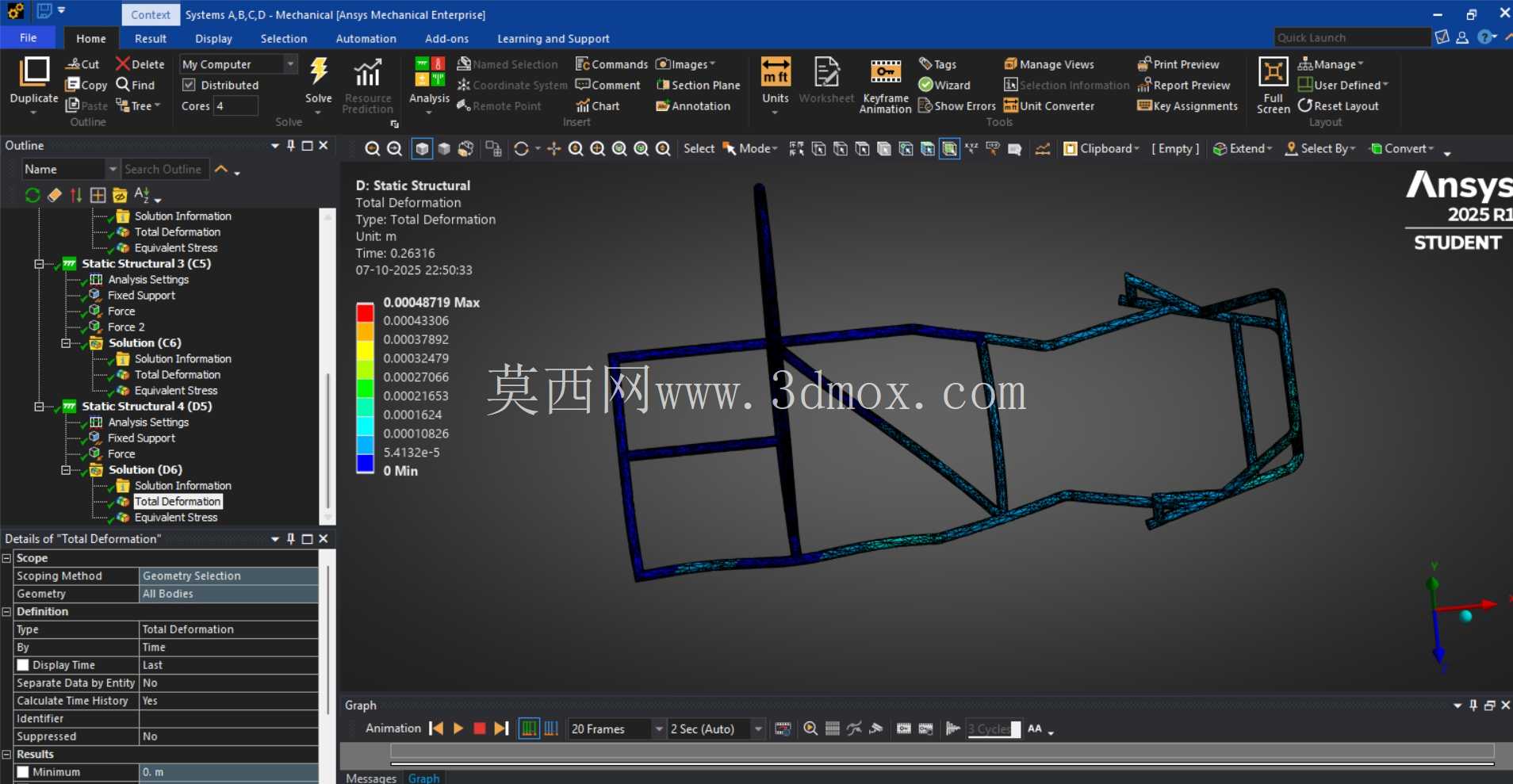This screenshot has height=784, width=1513.
Task: Click the refresh icon in Outline toolbar
Action: pos(33,195)
